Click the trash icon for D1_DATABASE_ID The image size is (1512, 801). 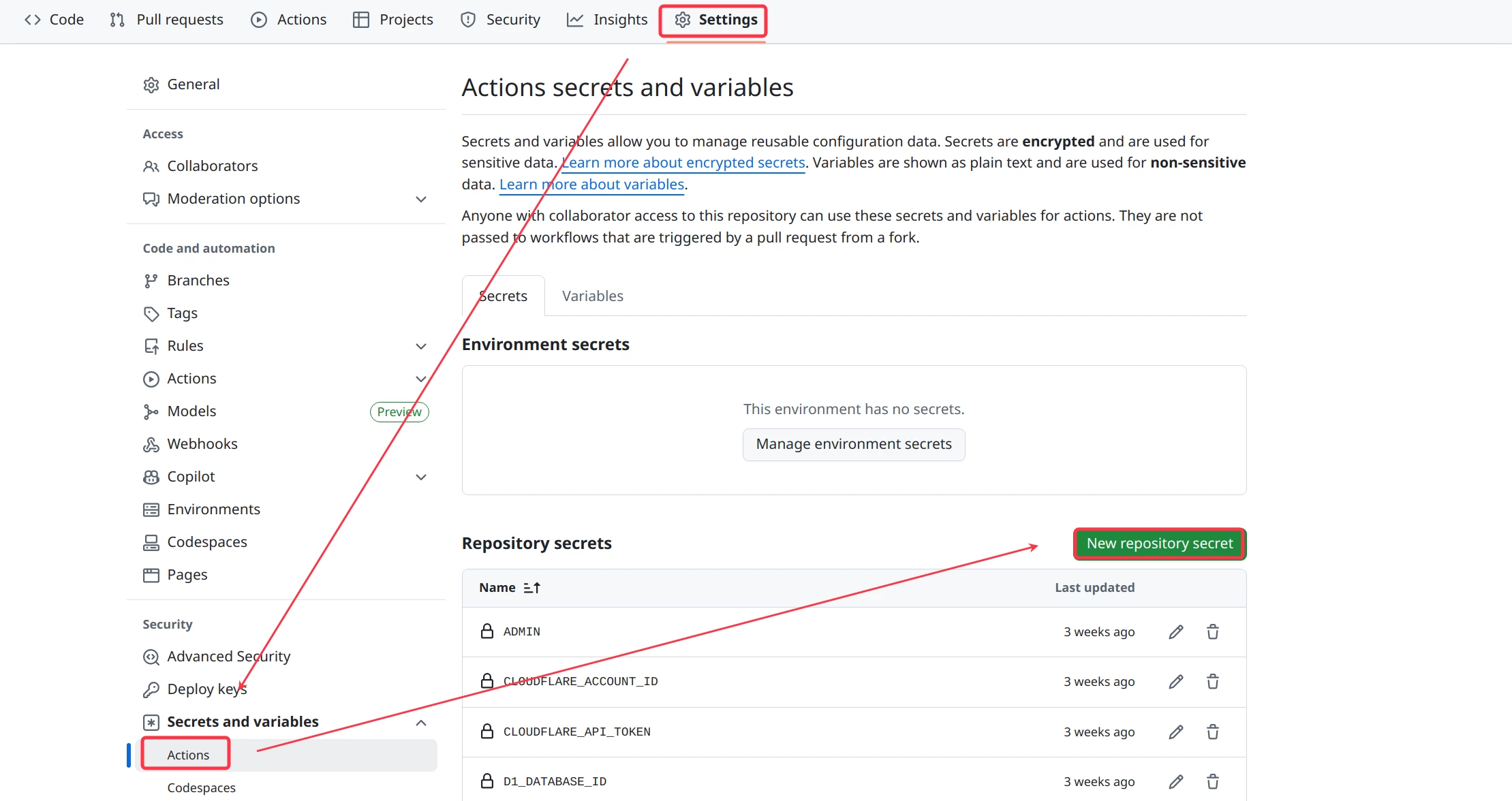1212,782
